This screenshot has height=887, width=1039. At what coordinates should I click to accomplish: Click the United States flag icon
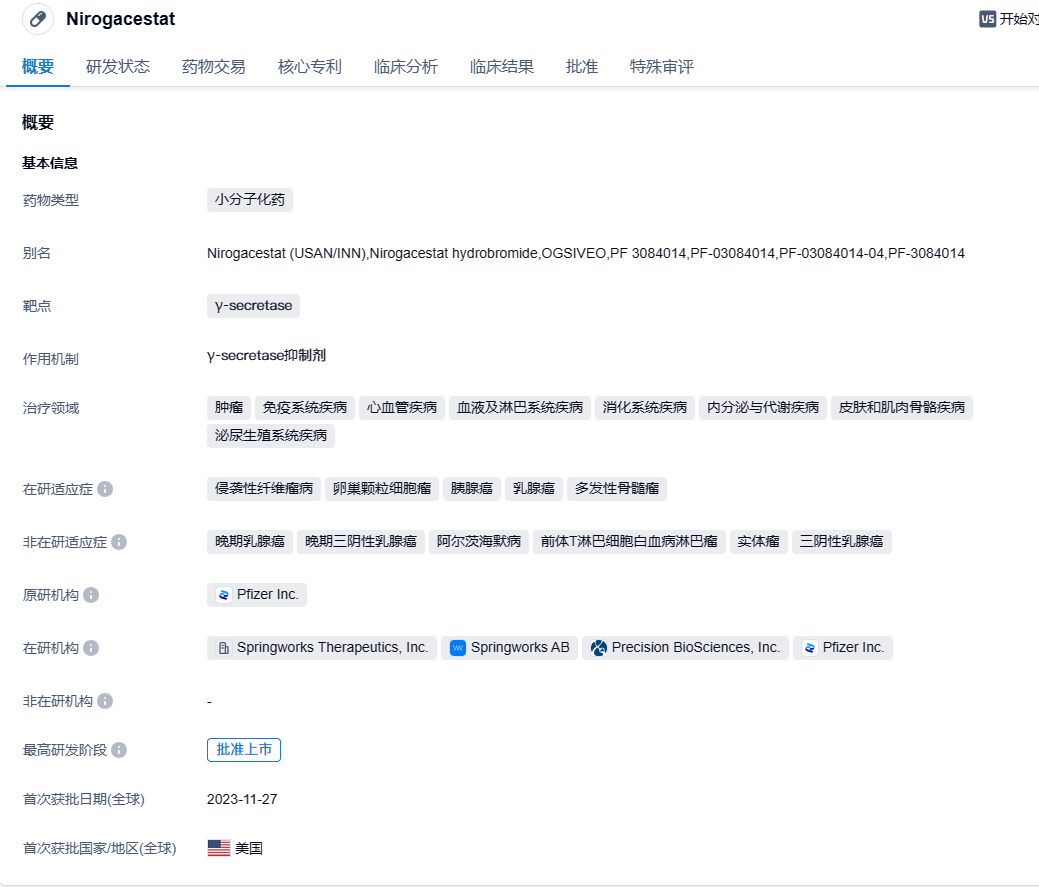tap(219, 848)
